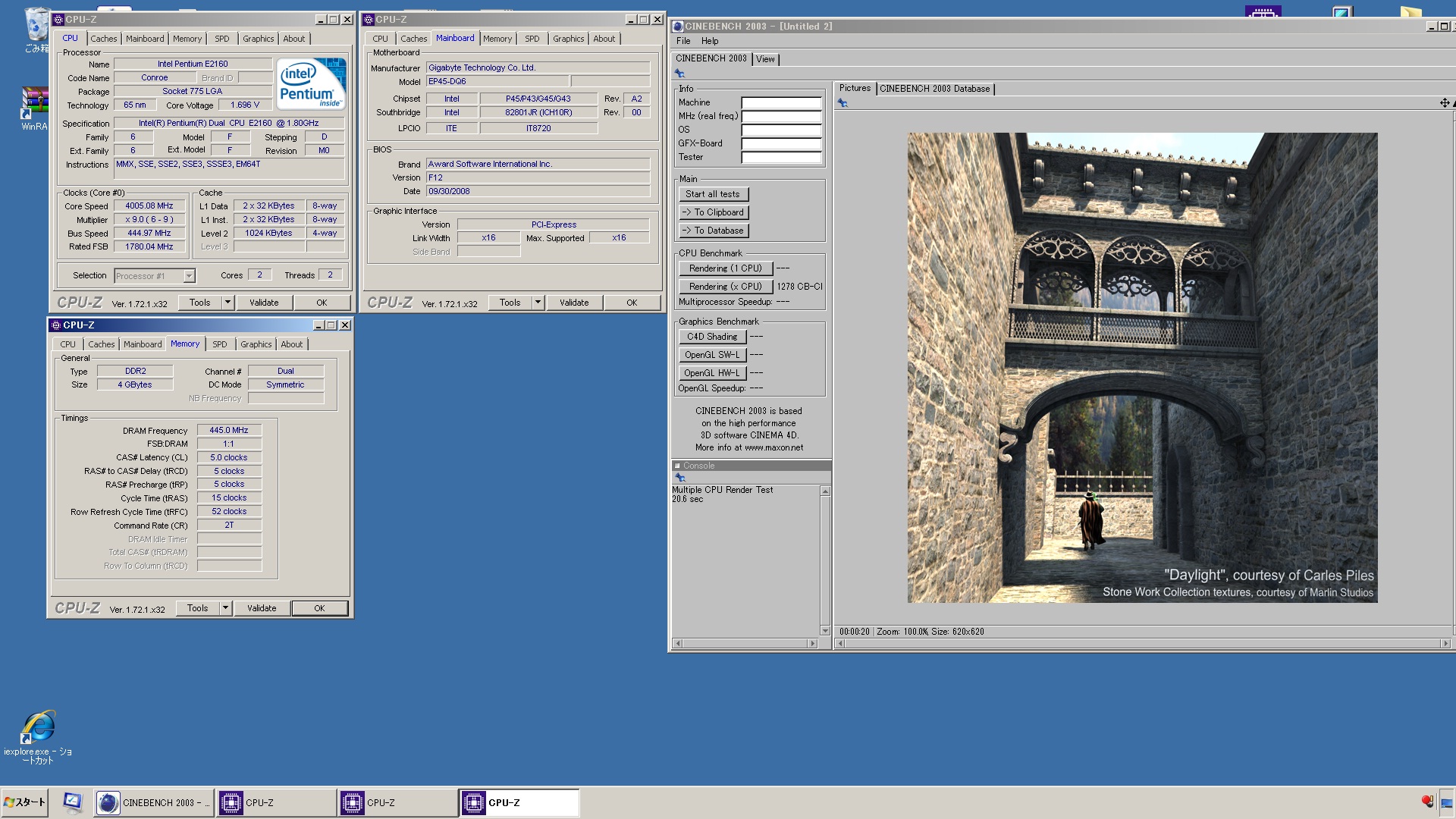
Task: Start the C4D Shading test
Action: tap(713, 337)
